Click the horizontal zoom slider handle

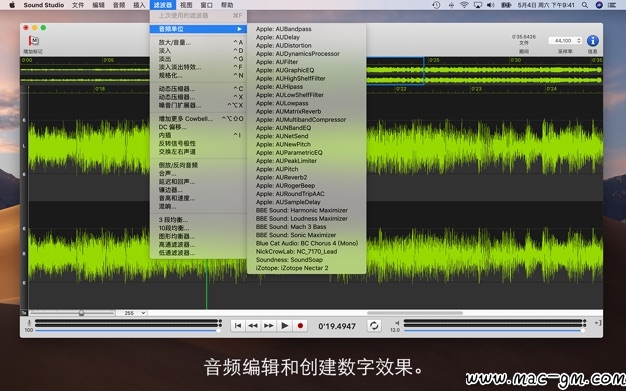click(81, 313)
